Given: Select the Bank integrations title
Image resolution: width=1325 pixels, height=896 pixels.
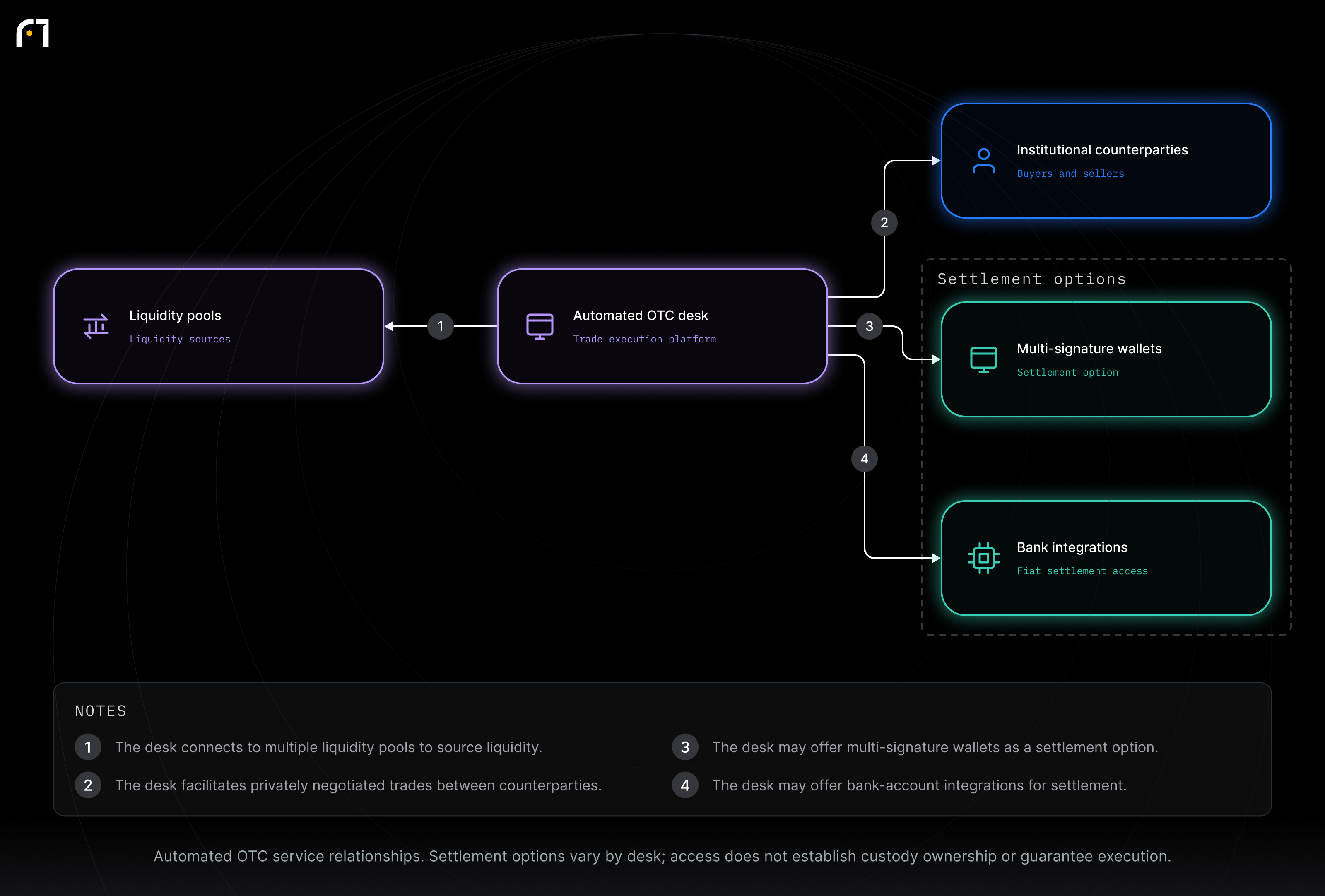Looking at the screenshot, I should [x=1072, y=547].
